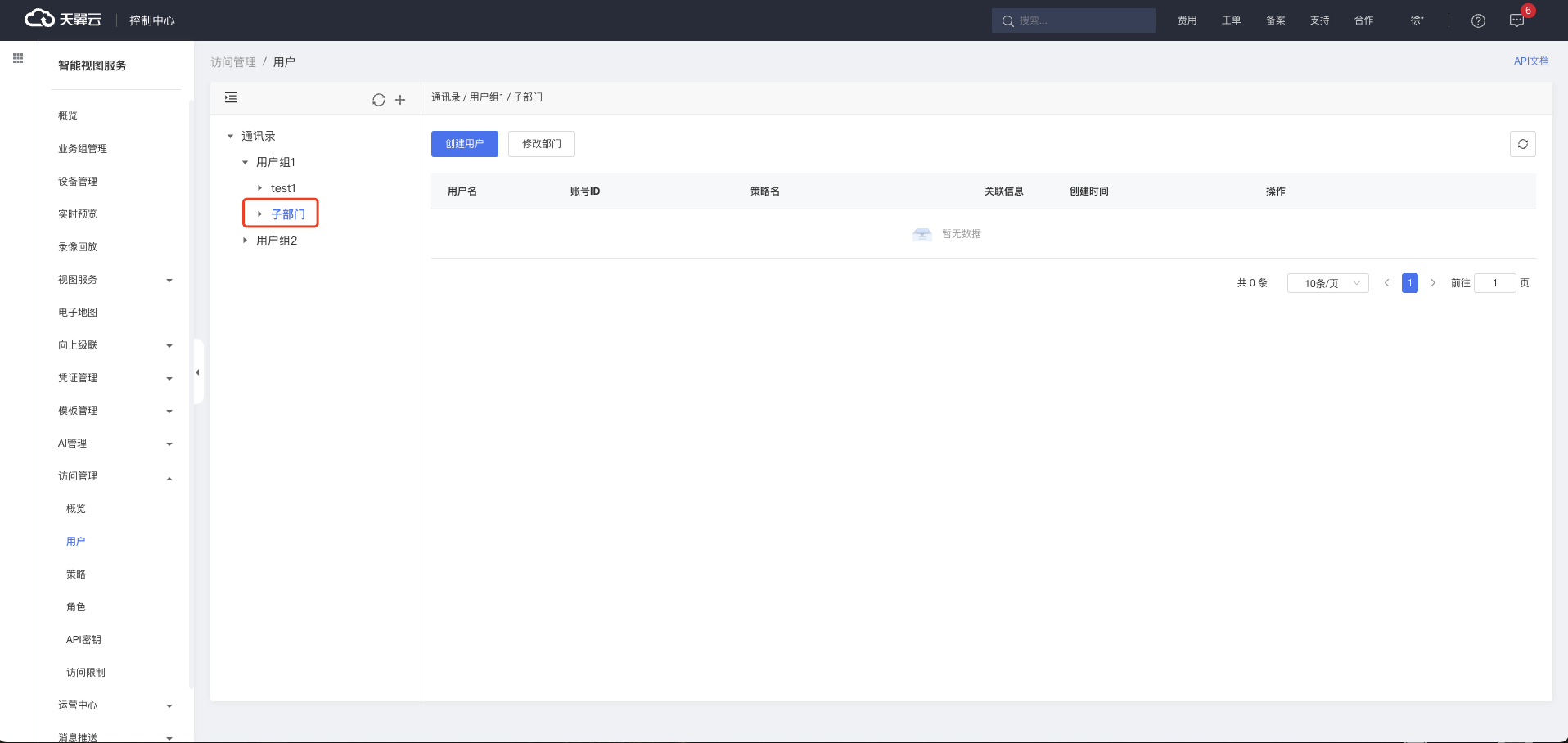Refresh the department tree list

(x=378, y=100)
